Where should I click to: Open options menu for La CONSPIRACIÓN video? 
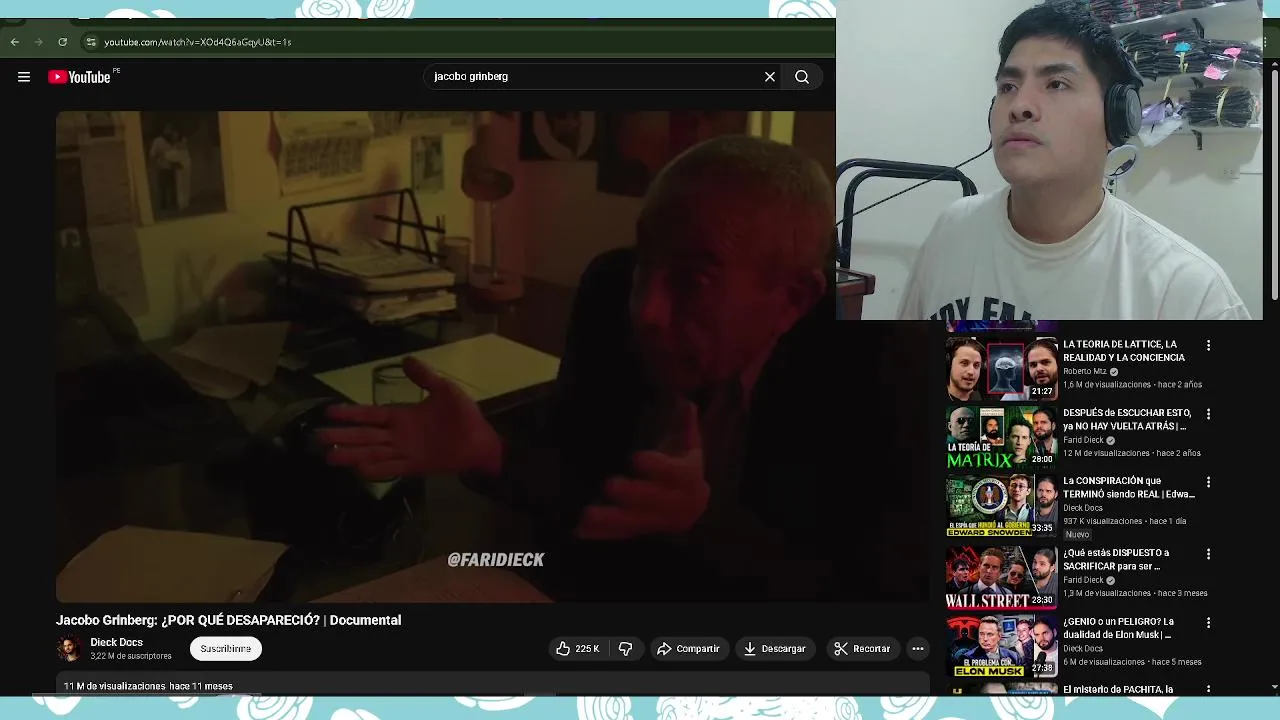(x=1208, y=482)
